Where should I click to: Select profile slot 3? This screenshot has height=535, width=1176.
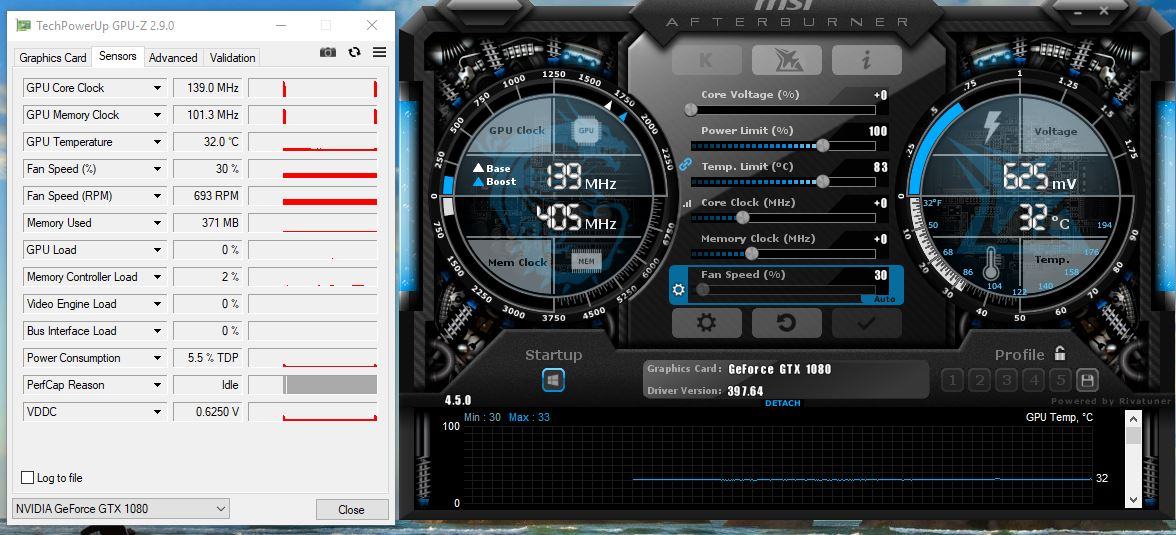(x=1006, y=380)
